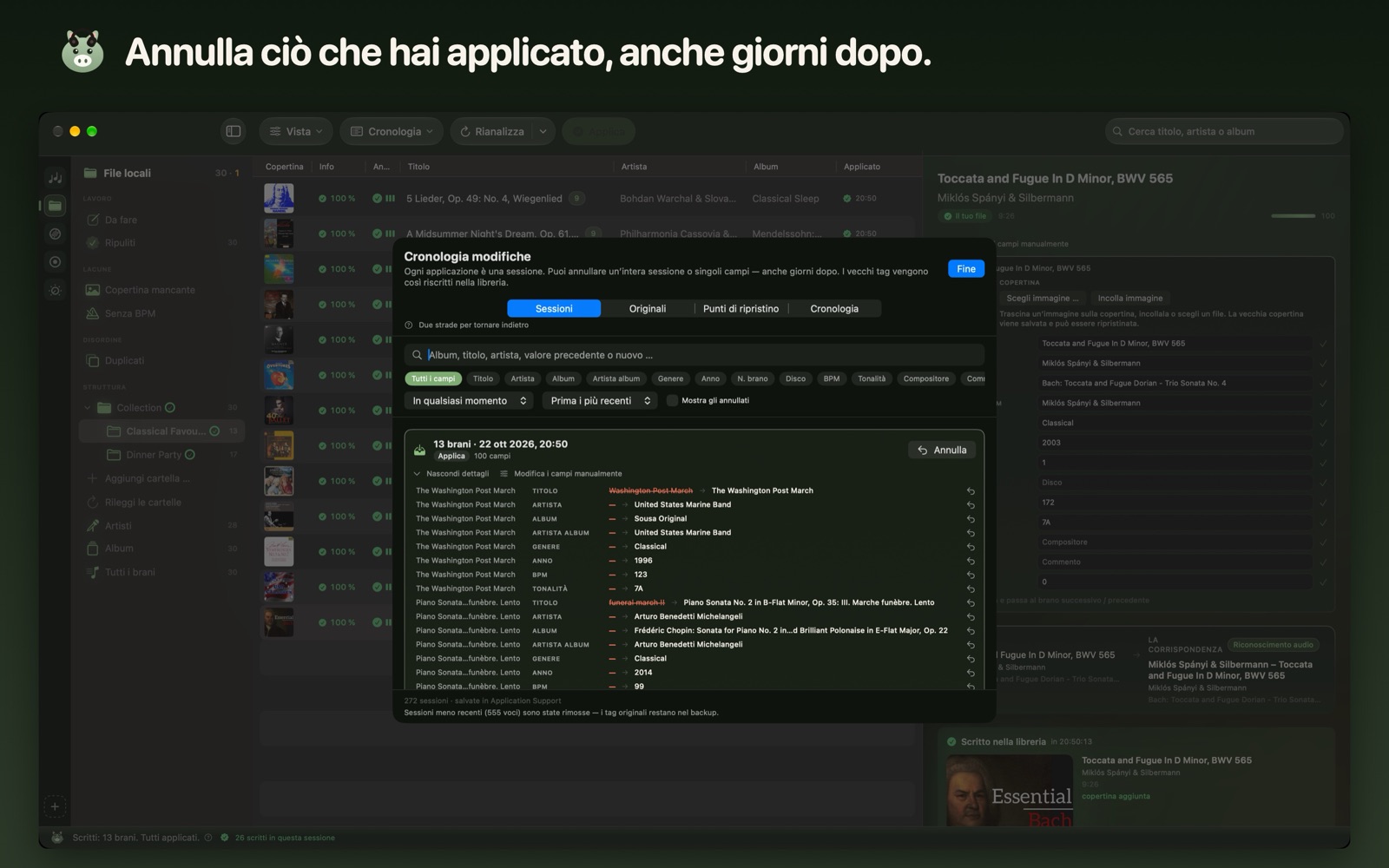Revert the TITOLO field of The Washington Post March

coord(971,491)
